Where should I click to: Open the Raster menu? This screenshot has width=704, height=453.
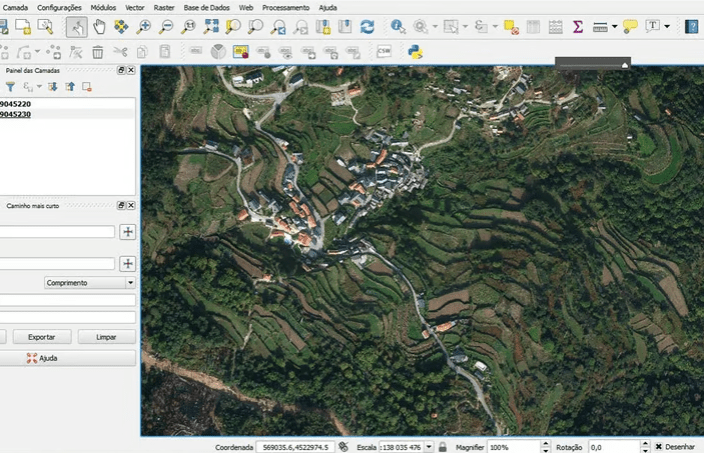(x=164, y=7)
